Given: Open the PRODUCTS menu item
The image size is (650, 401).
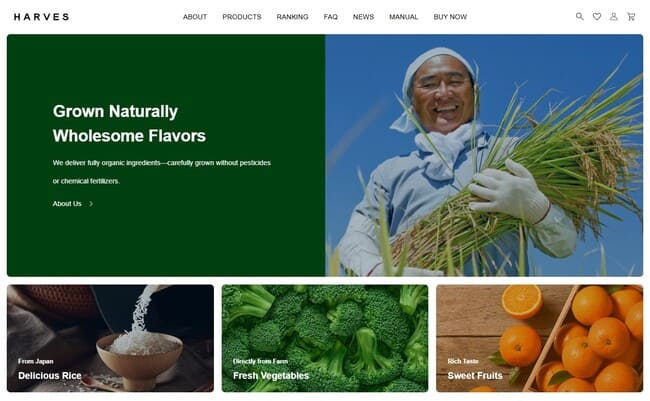Looking at the screenshot, I should [x=242, y=17].
